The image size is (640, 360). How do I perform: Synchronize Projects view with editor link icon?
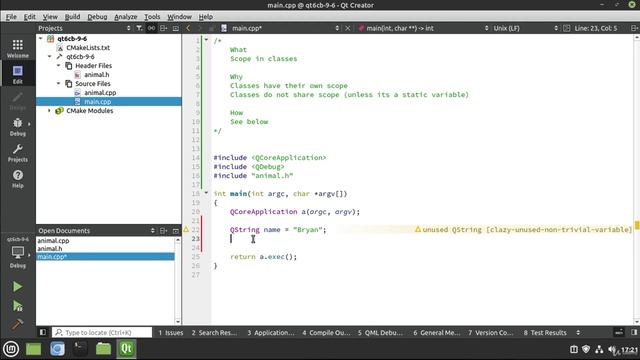(151, 28)
